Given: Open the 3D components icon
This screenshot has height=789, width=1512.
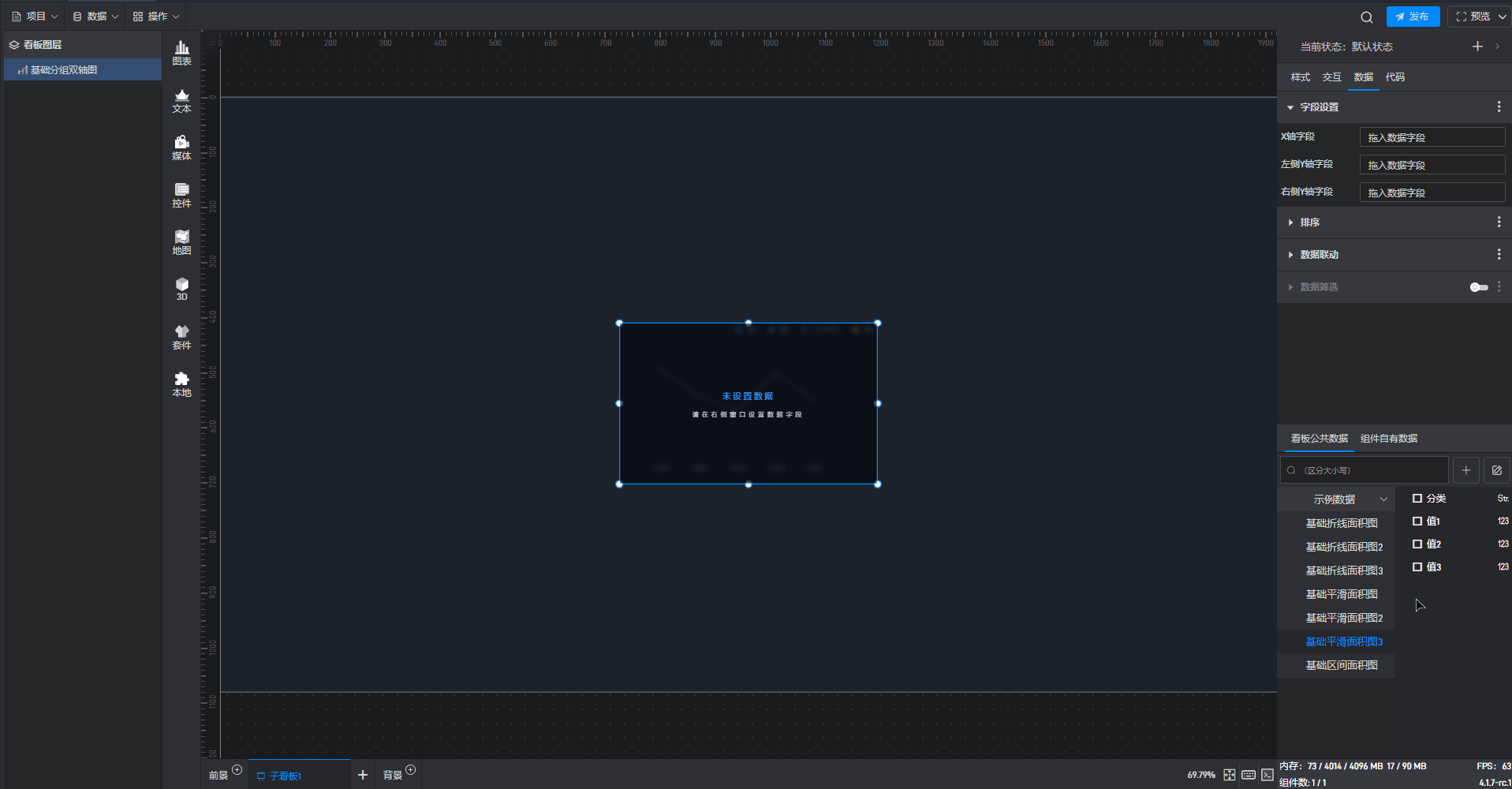Looking at the screenshot, I should (x=181, y=289).
